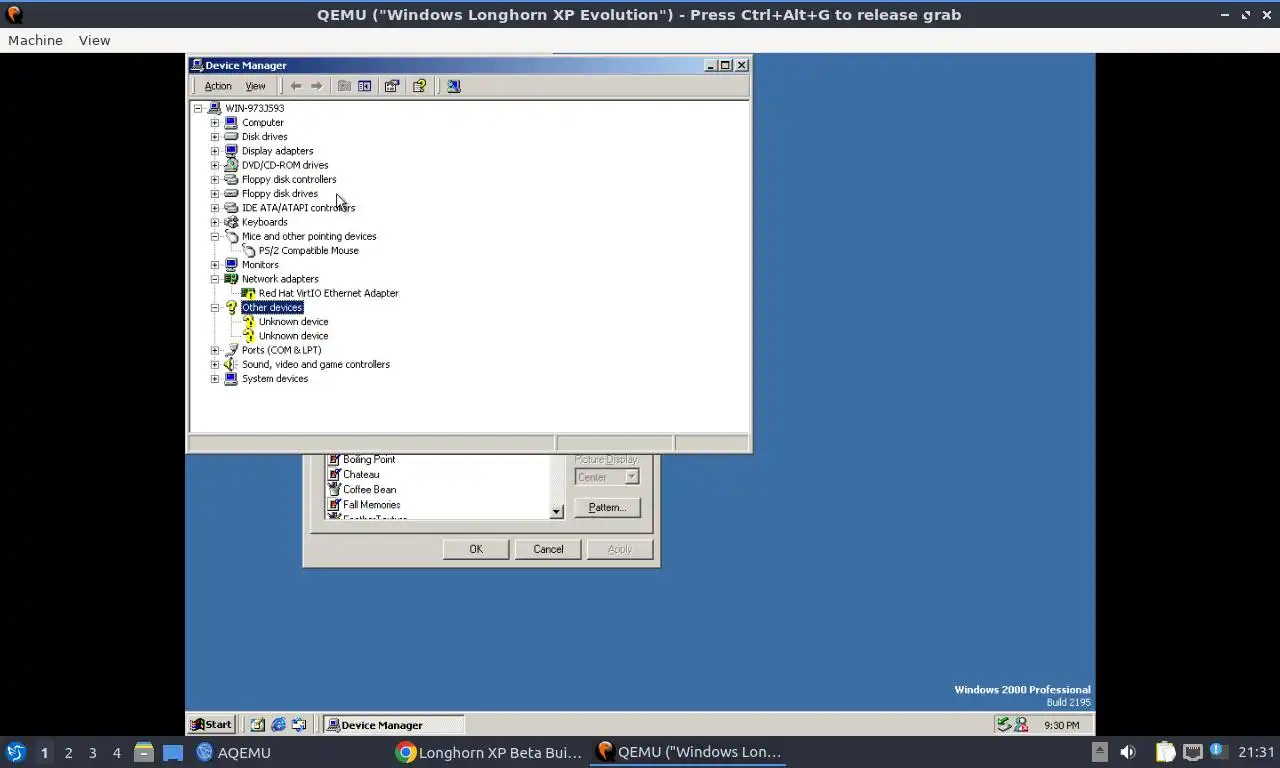Click the Forward arrow in Device Manager toolbar

click(x=317, y=86)
